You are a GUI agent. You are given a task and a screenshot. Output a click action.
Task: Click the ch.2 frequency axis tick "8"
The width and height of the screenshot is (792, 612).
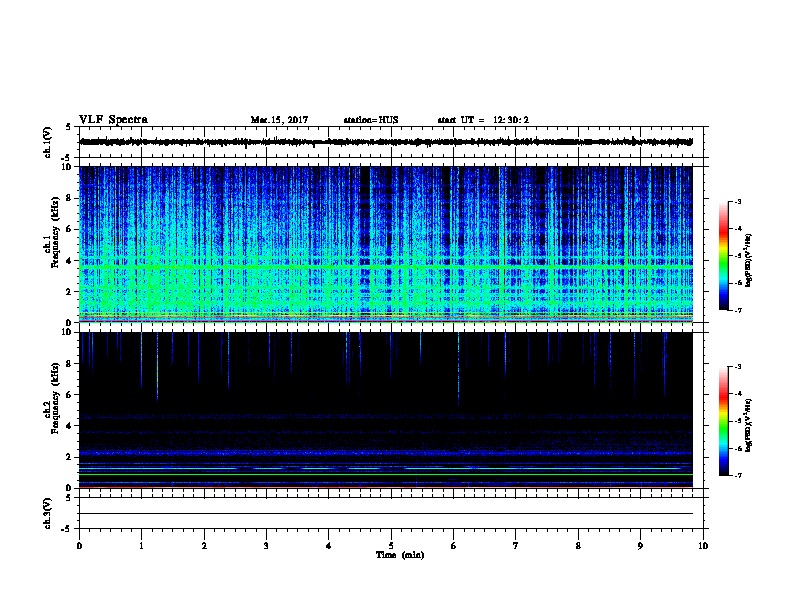(x=69, y=364)
